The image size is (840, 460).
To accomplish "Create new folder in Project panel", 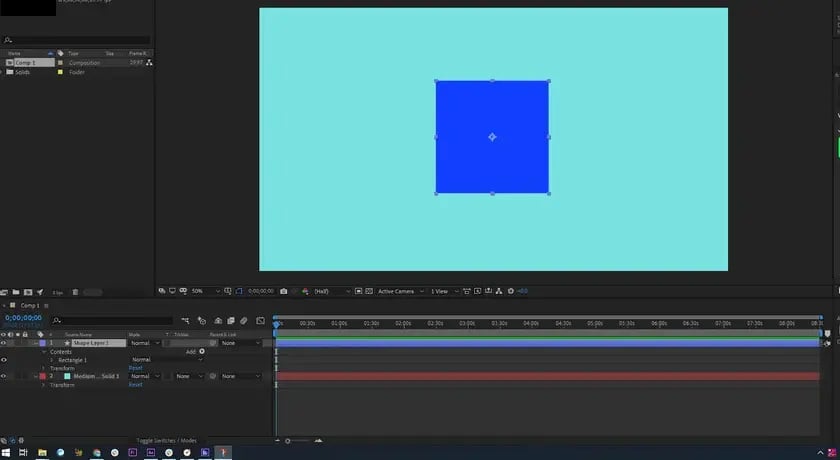I will pos(17,292).
